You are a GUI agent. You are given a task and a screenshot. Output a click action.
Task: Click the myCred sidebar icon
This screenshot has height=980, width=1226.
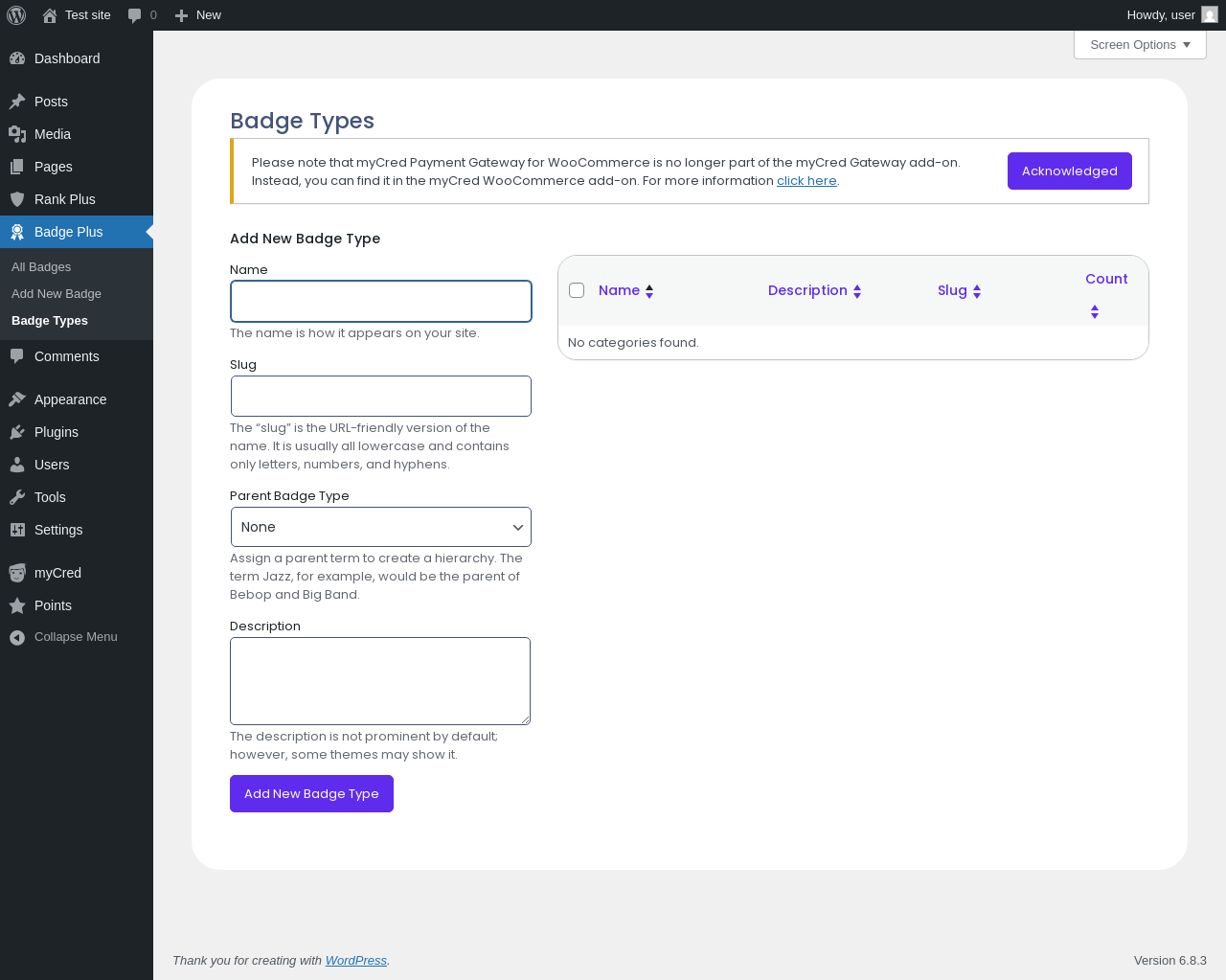point(17,573)
